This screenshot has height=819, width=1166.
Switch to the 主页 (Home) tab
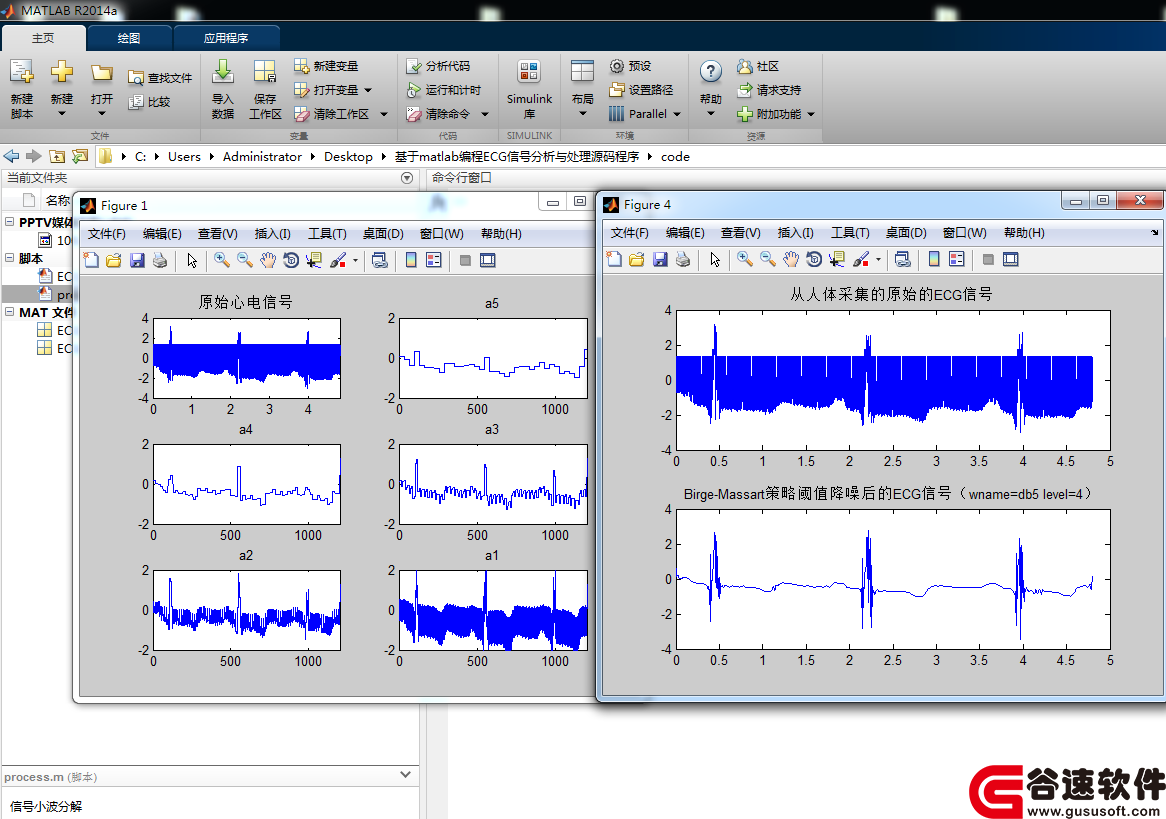[x=43, y=38]
